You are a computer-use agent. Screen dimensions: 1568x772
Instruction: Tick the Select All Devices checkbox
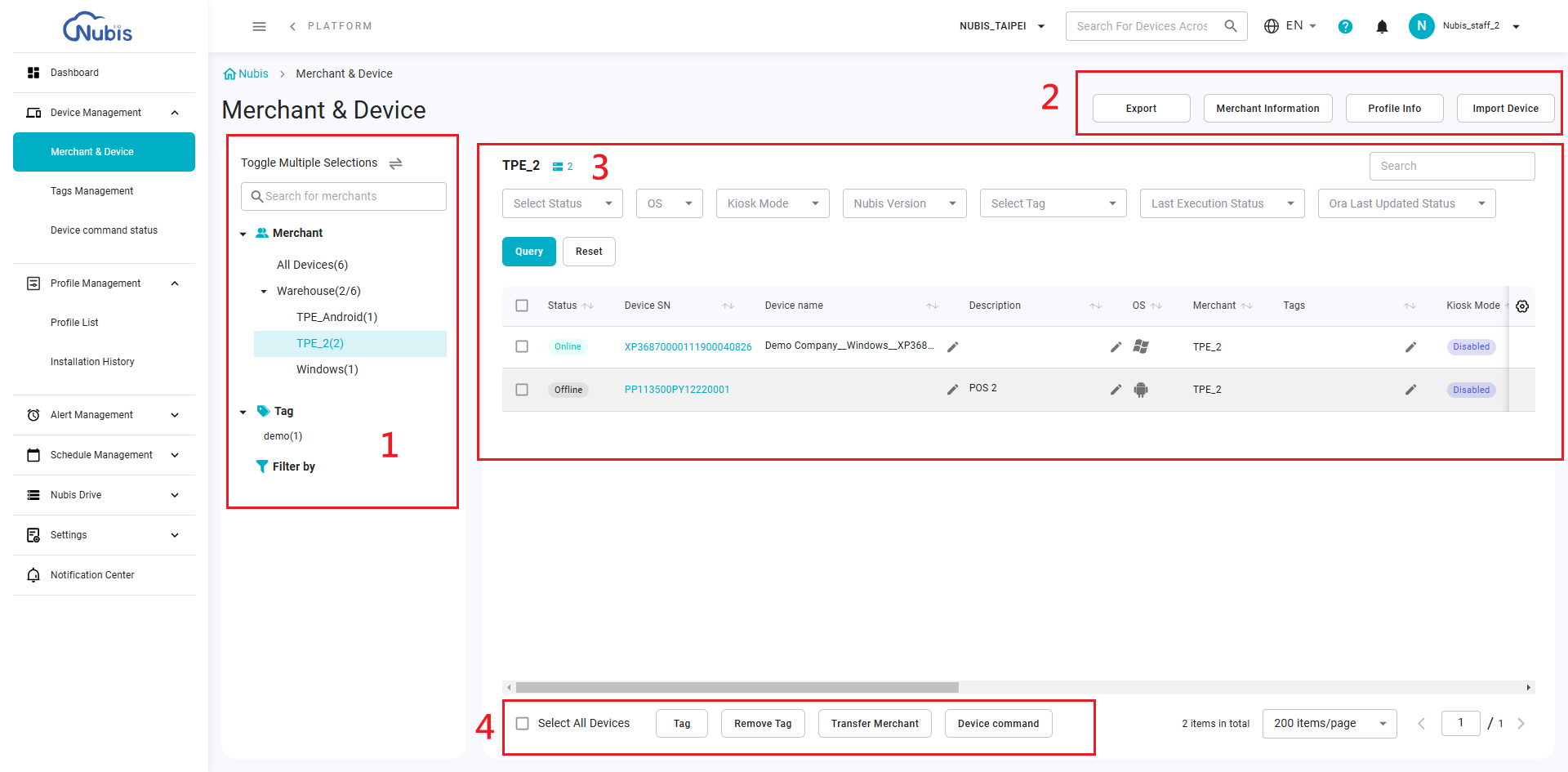pos(523,724)
